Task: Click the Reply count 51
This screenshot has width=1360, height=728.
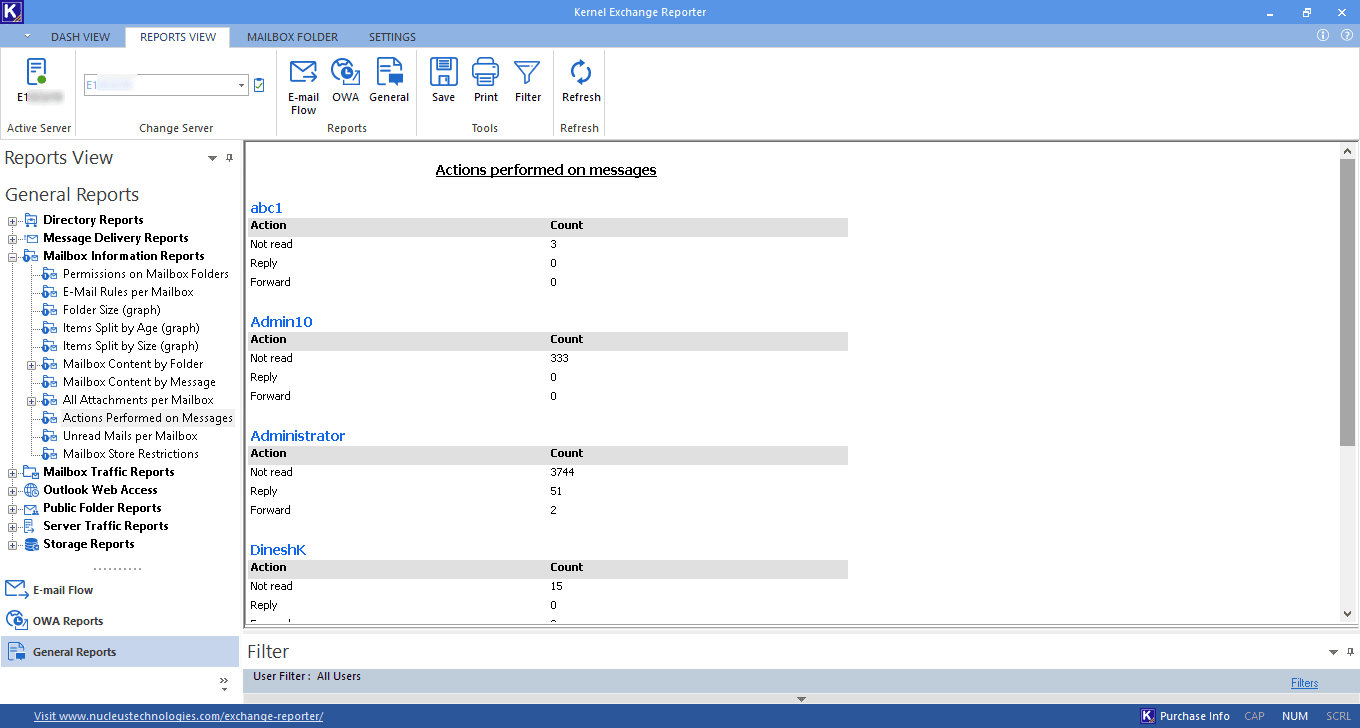Action: point(556,491)
